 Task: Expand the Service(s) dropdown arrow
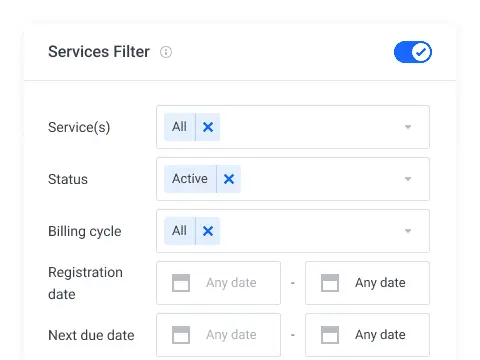pos(408,127)
